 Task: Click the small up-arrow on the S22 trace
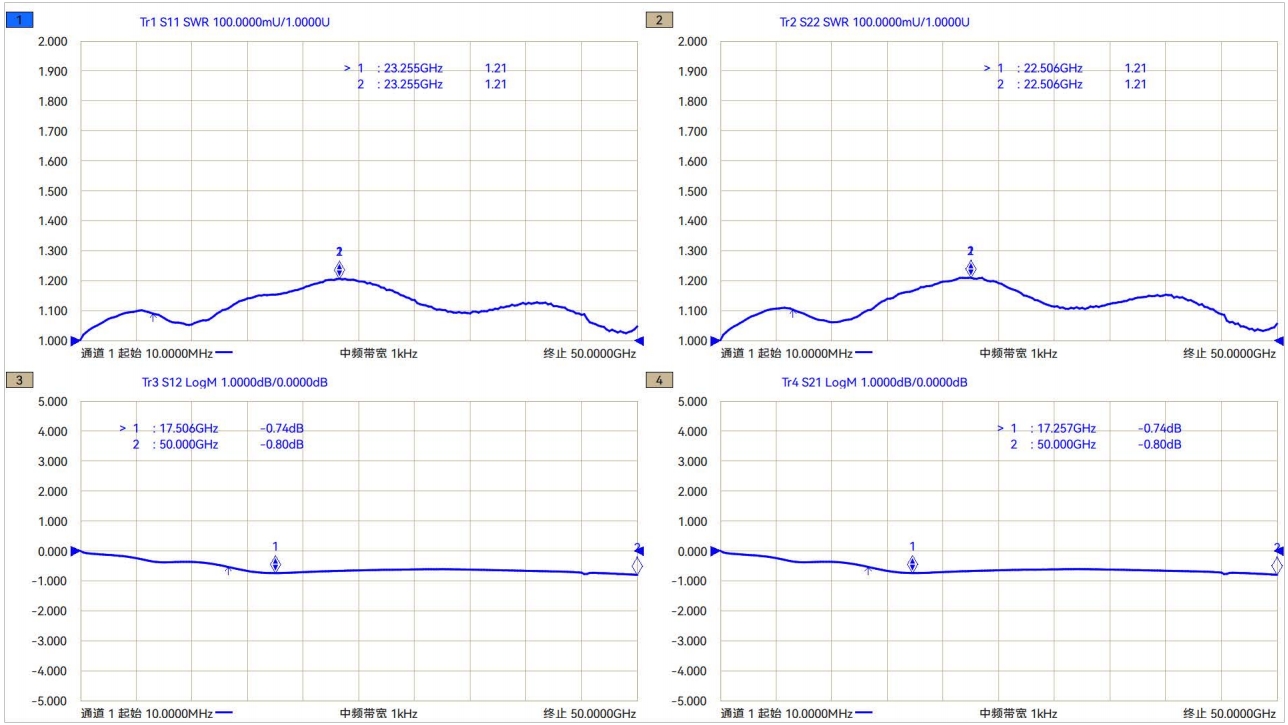[793, 314]
